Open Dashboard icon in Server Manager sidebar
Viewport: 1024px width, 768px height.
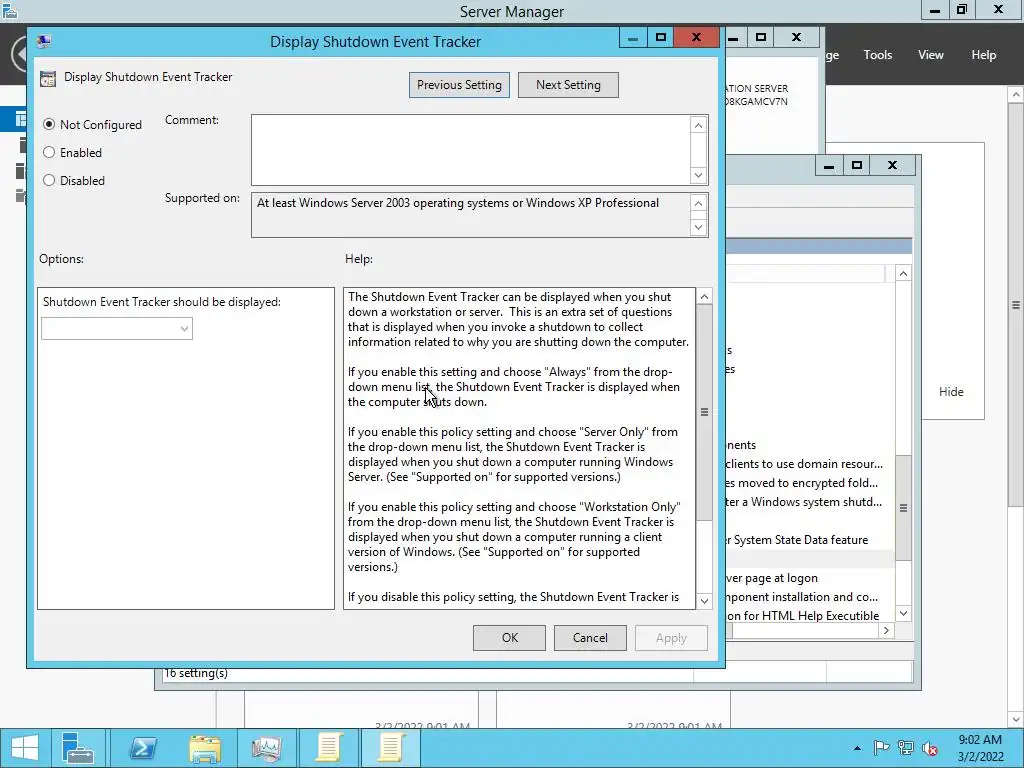(x=21, y=120)
